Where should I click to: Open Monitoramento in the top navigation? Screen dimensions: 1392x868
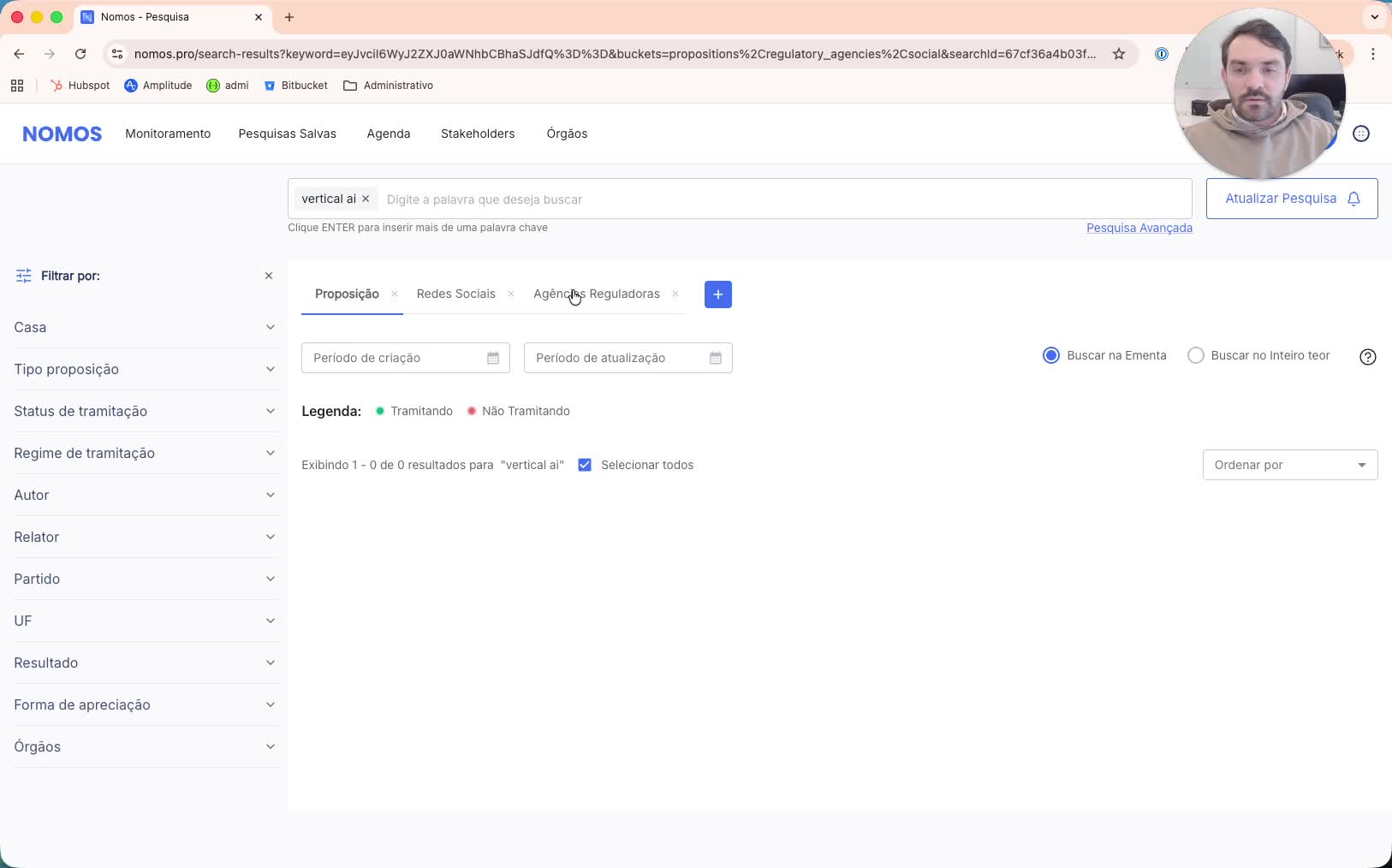[x=168, y=134]
